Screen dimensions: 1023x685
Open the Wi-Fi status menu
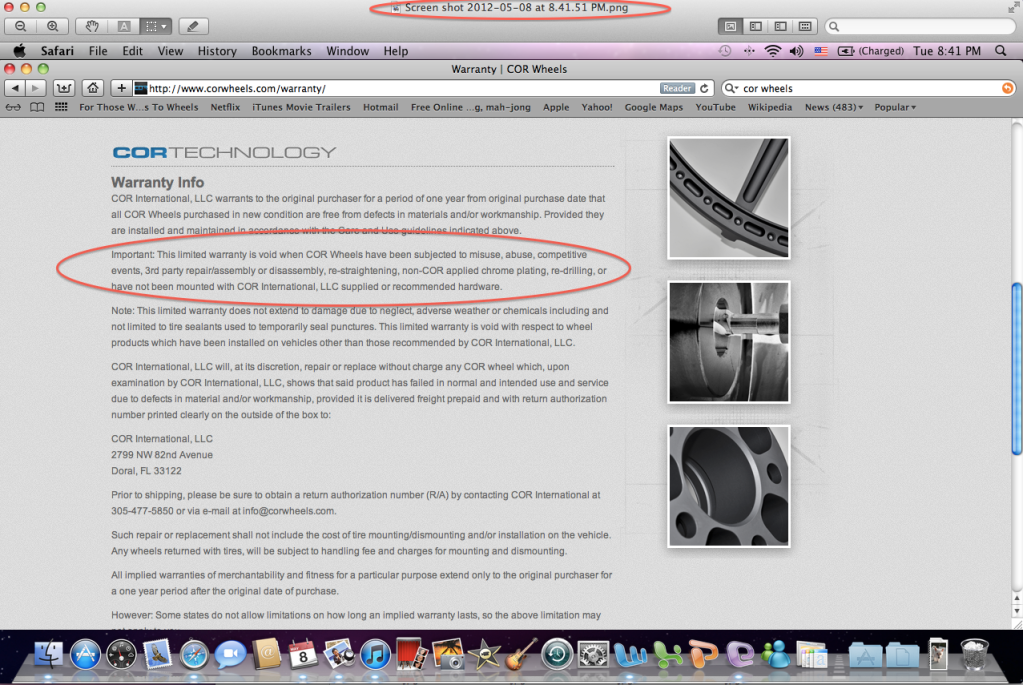772,51
